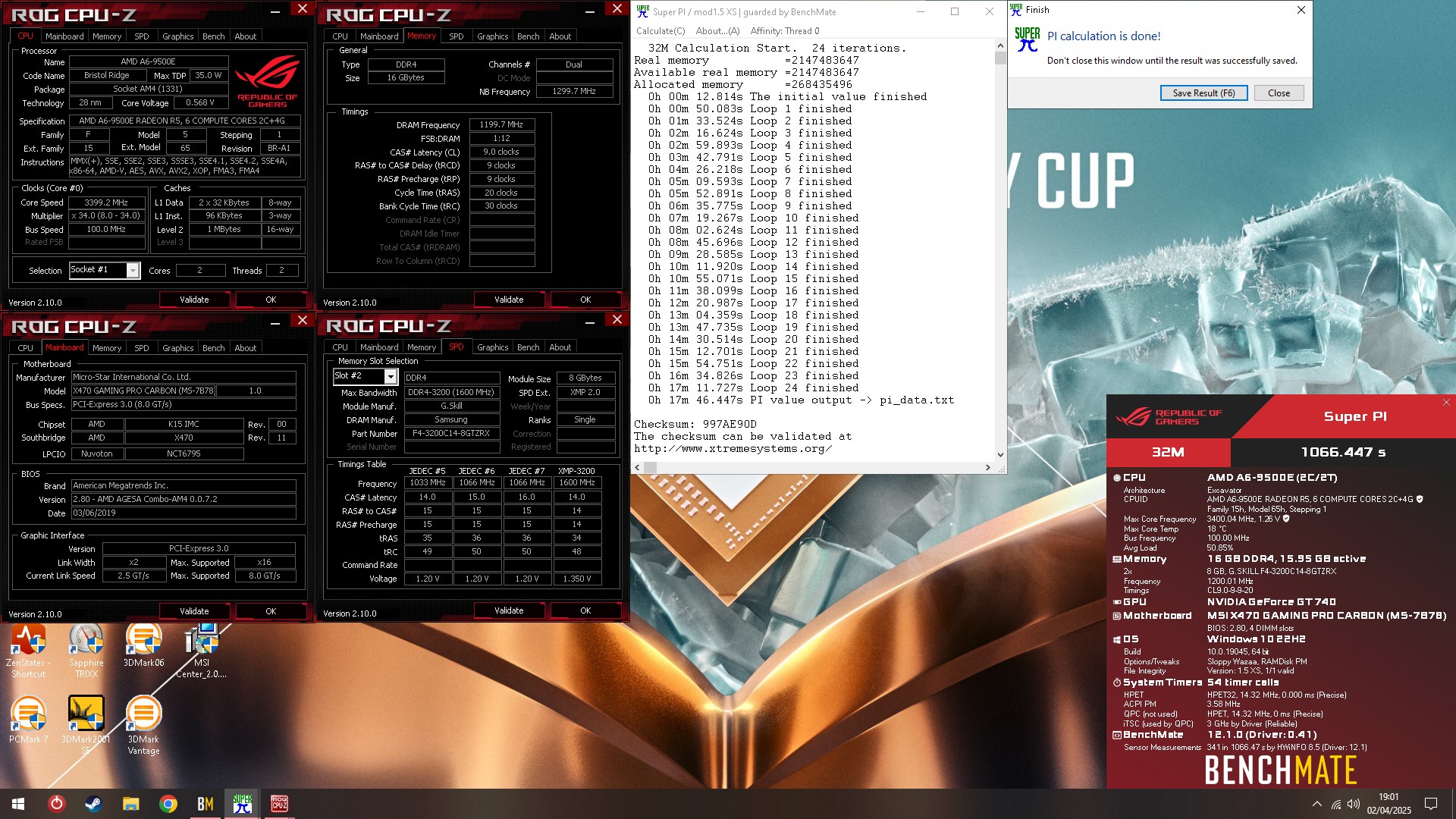Click the 1066.447 s result time
Viewport: 1456px width, 819px height.
coord(1343,452)
